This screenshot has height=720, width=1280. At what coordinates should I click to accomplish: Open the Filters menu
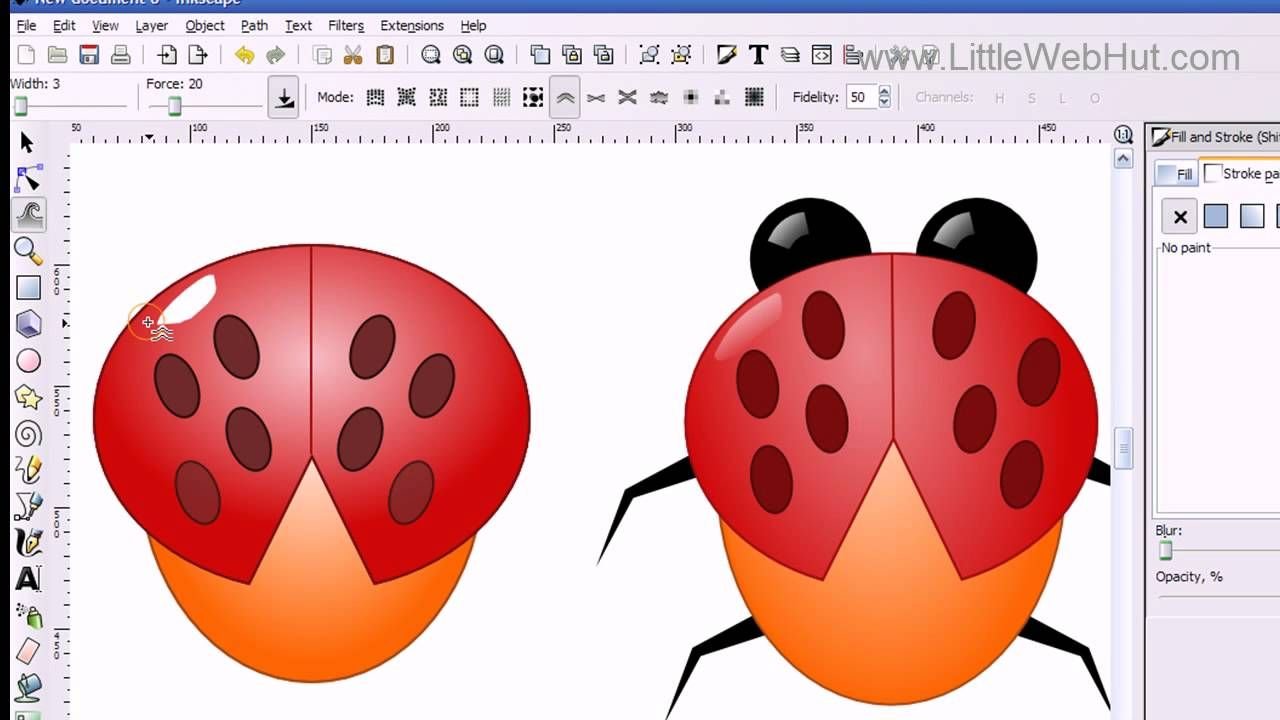346,25
